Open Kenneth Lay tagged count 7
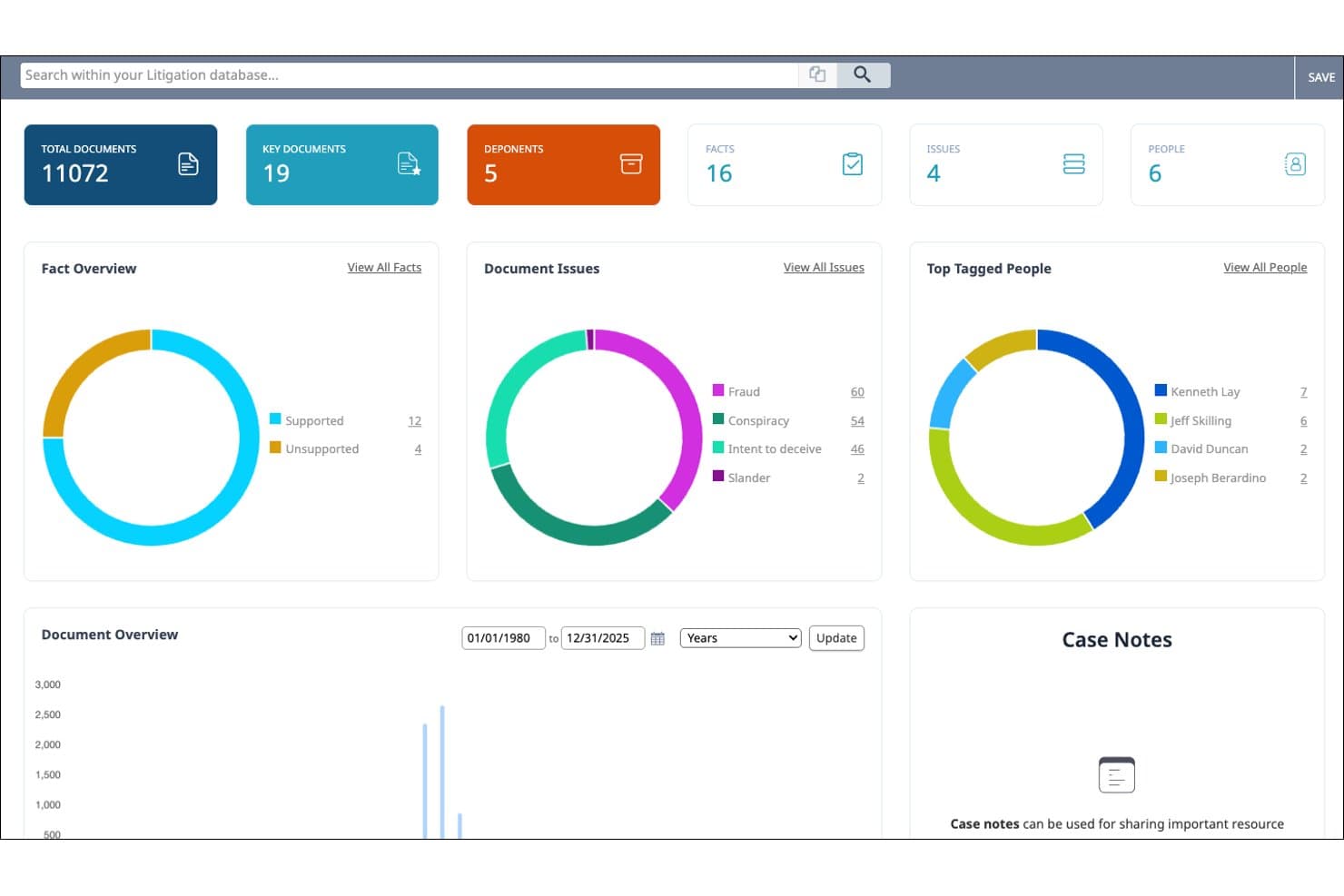The width and height of the screenshot is (1344, 896). 1304,392
